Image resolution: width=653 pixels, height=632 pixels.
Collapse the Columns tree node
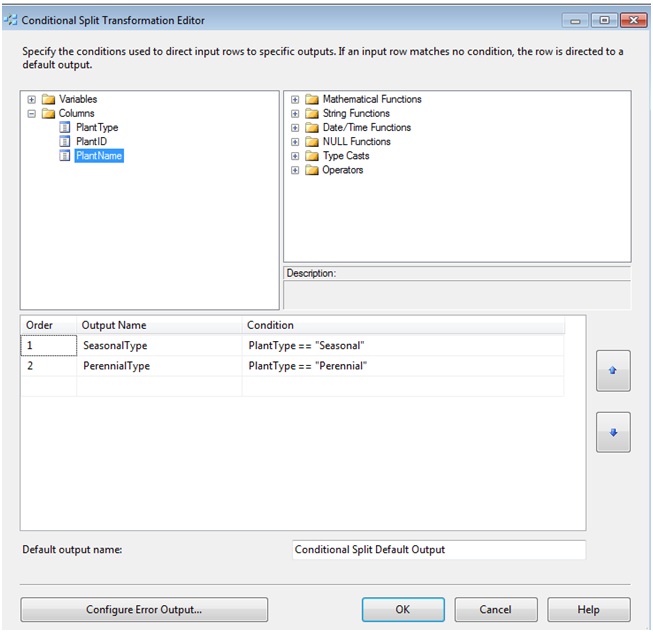click(32, 114)
